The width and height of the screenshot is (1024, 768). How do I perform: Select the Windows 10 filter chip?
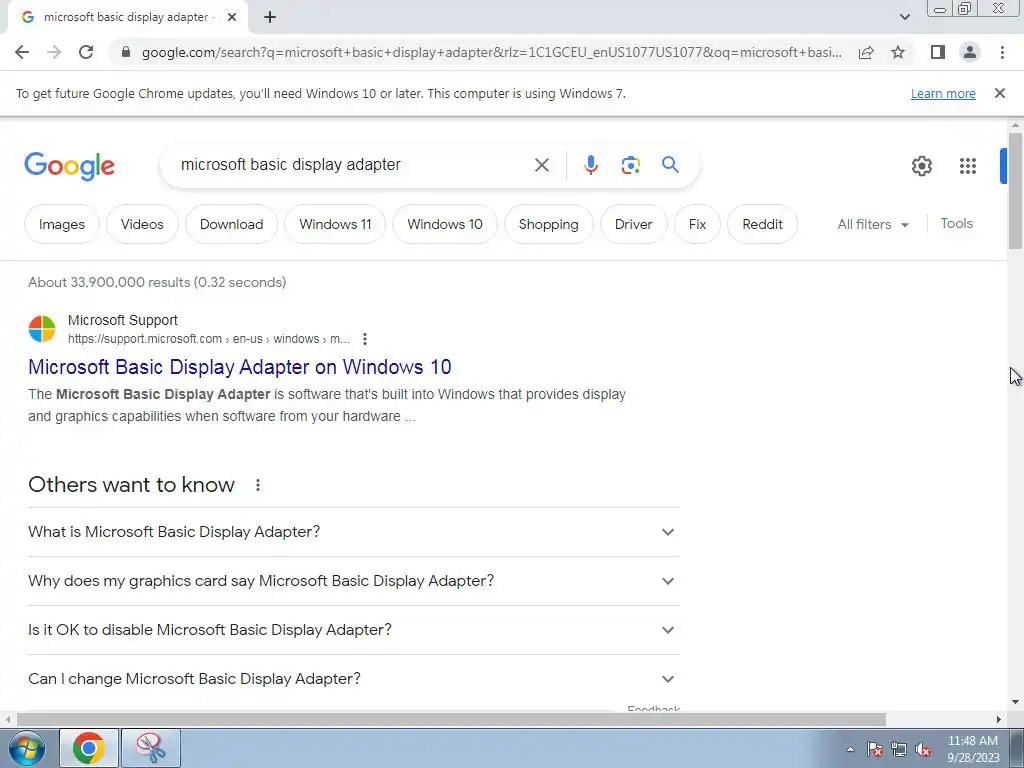(x=445, y=224)
